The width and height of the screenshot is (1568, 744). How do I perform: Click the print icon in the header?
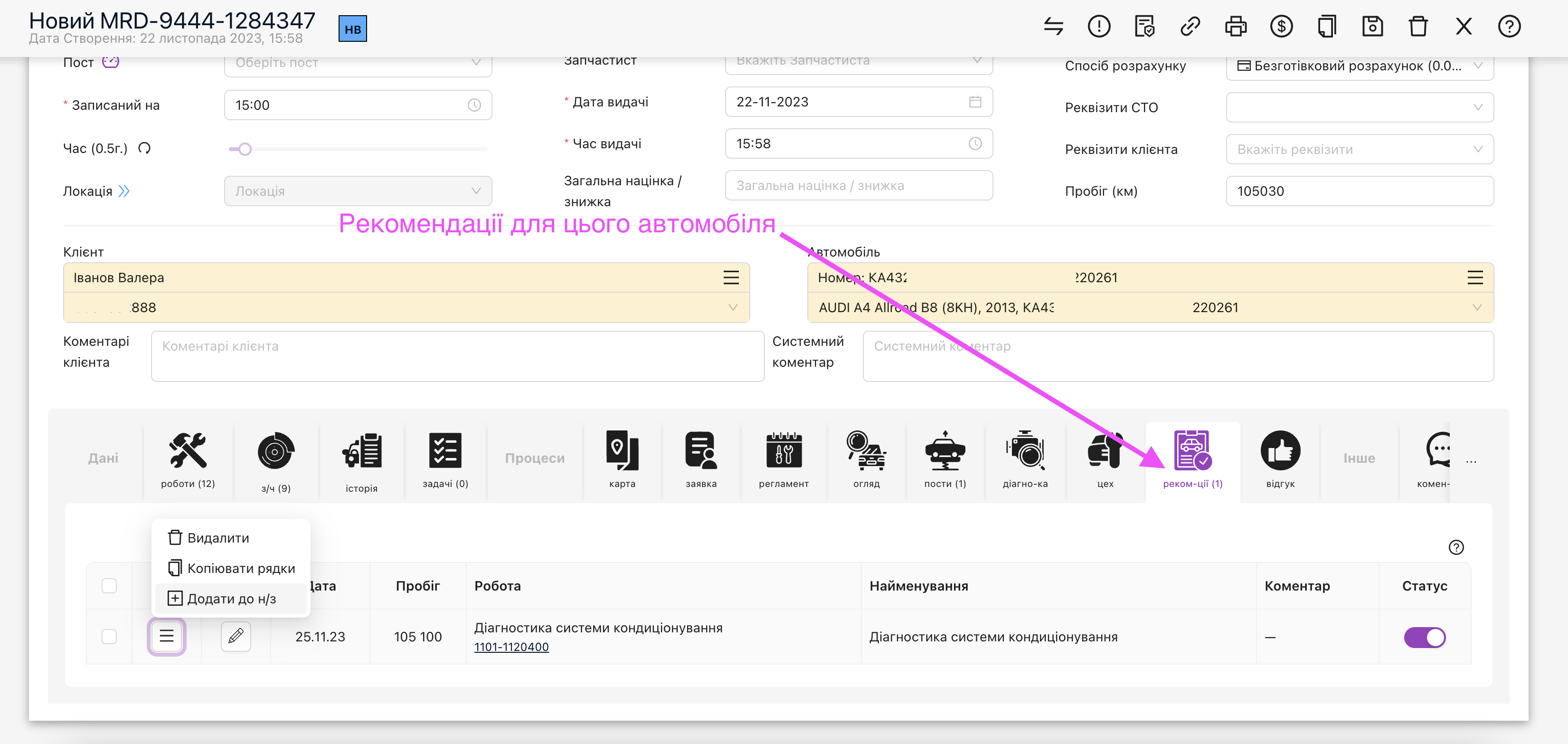click(x=1236, y=26)
